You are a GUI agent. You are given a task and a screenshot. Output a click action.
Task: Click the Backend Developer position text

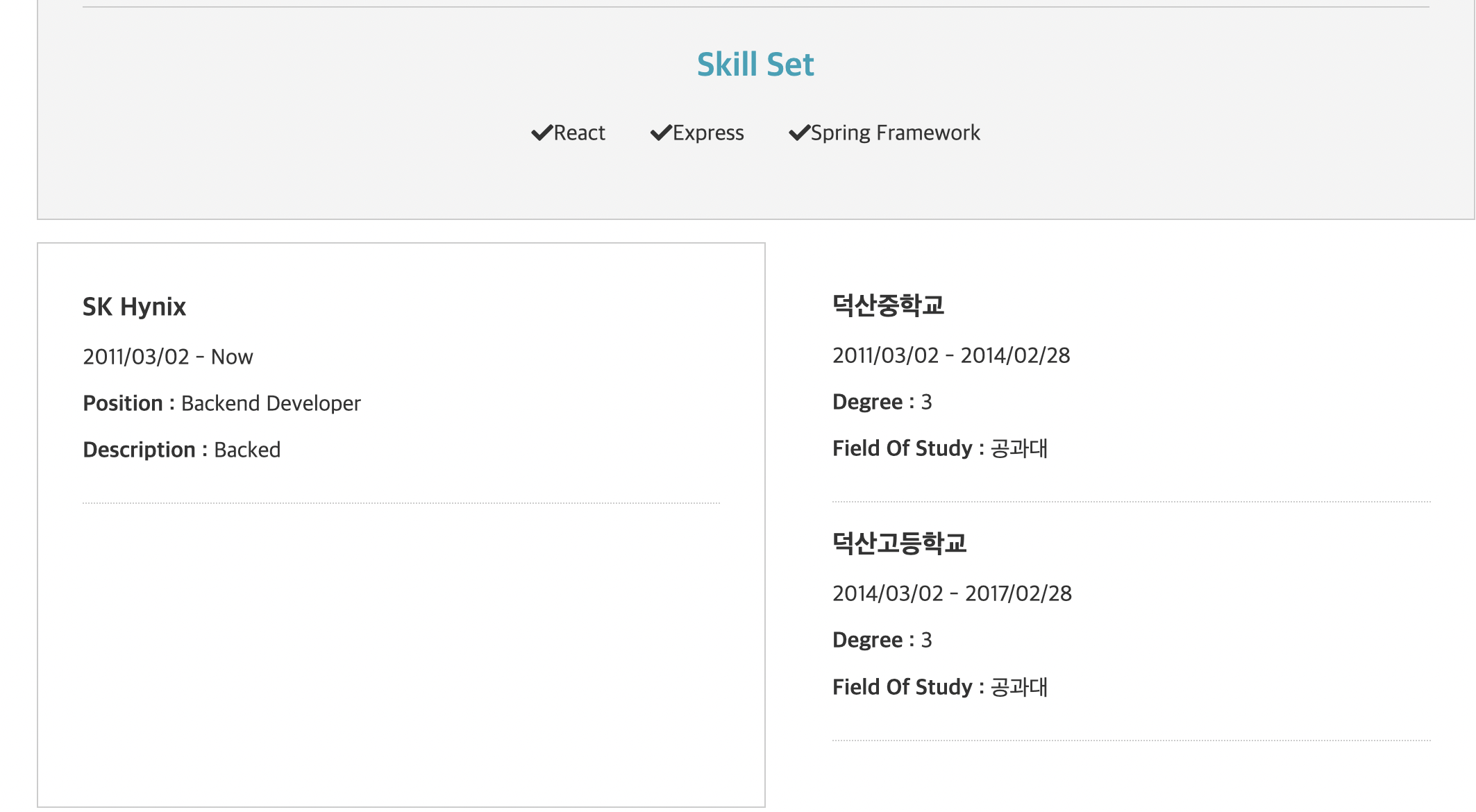click(x=271, y=403)
